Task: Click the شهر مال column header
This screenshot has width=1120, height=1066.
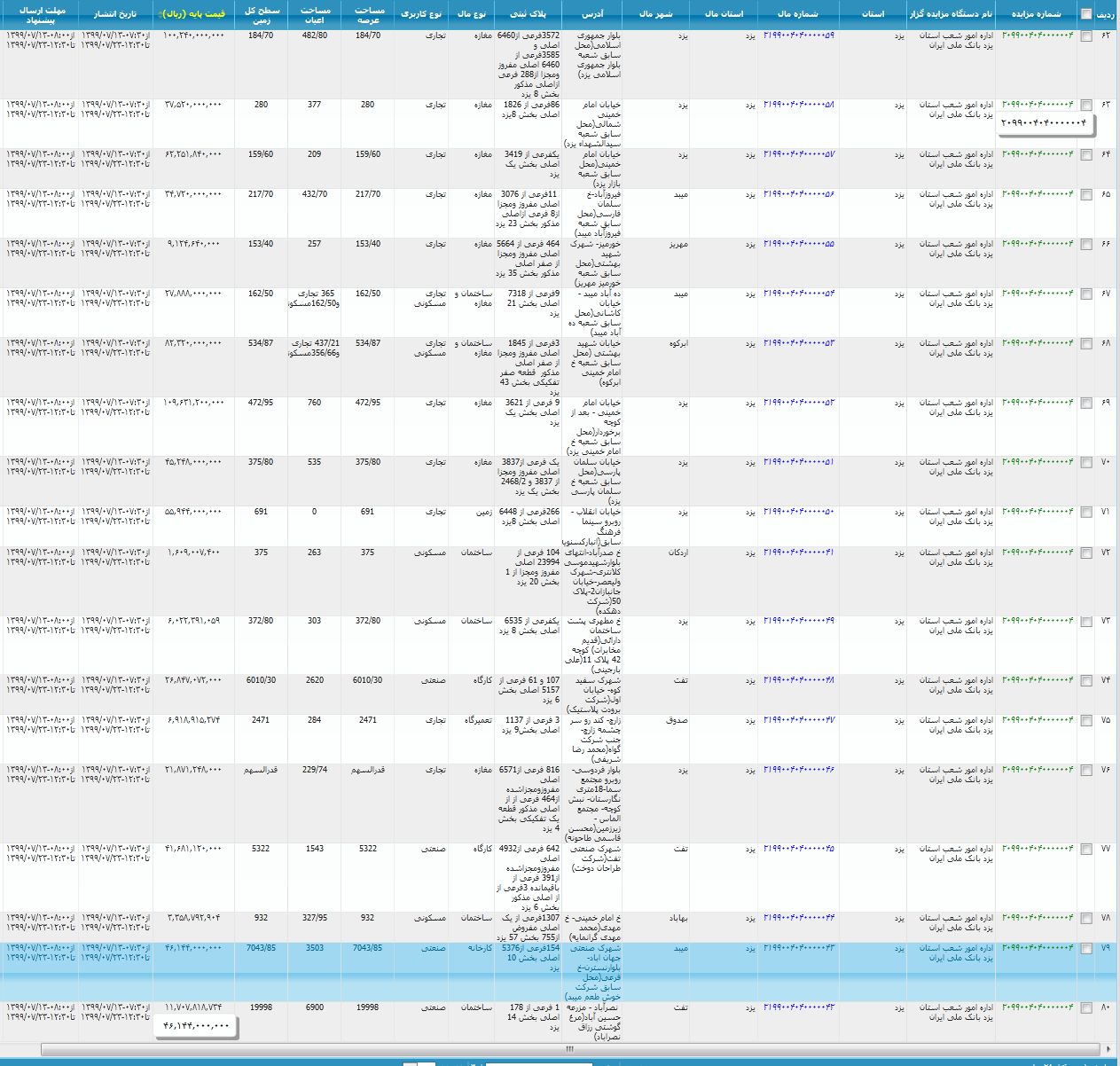Action: point(656,14)
